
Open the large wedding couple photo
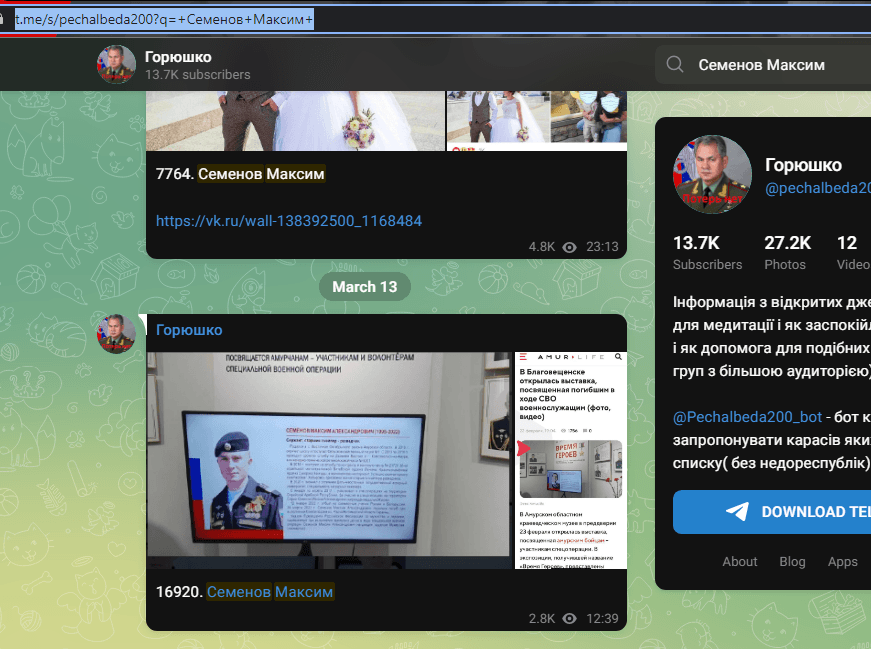(x=295, y=120)
